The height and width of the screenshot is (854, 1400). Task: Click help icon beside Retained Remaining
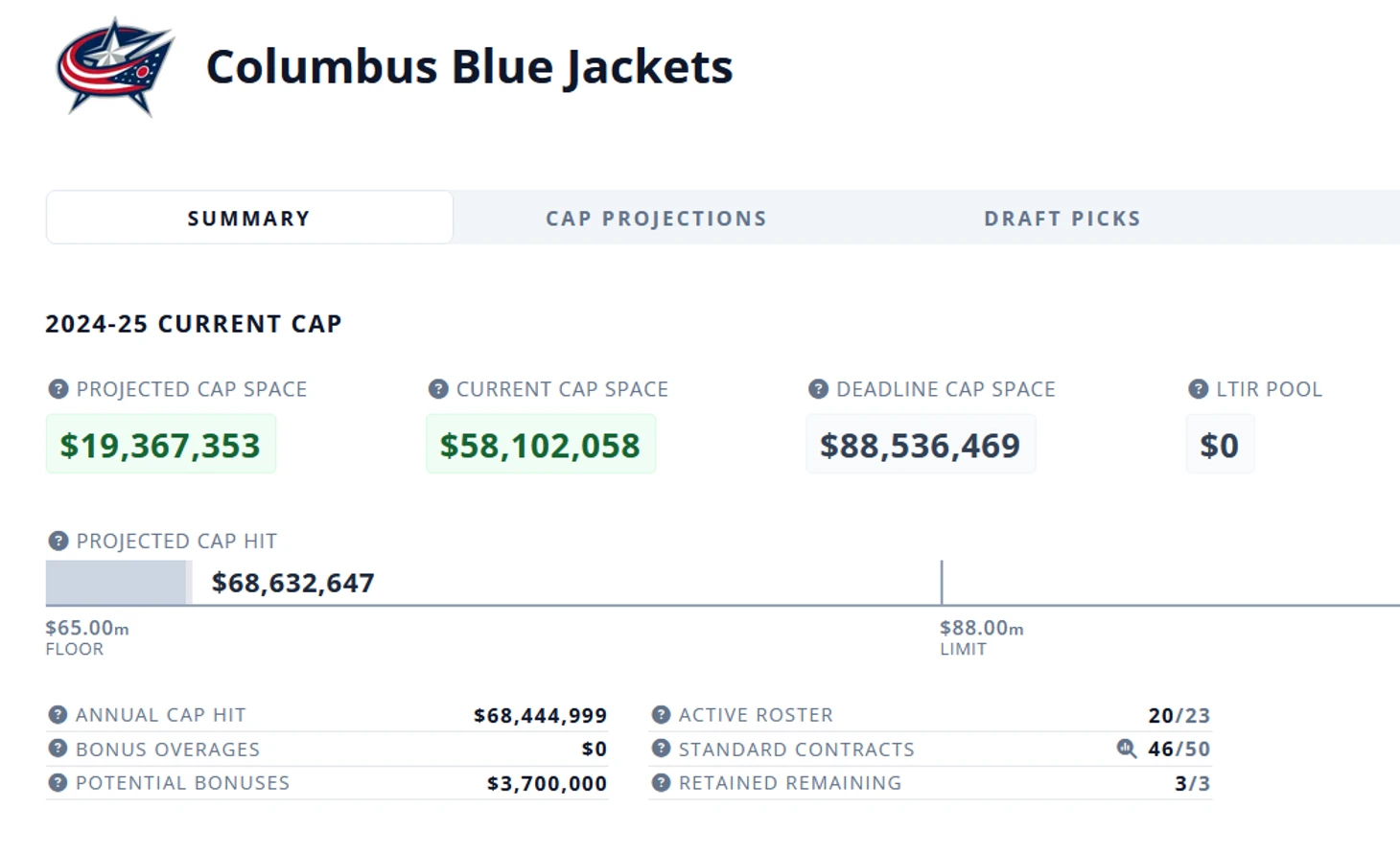(x=661, y=783)
